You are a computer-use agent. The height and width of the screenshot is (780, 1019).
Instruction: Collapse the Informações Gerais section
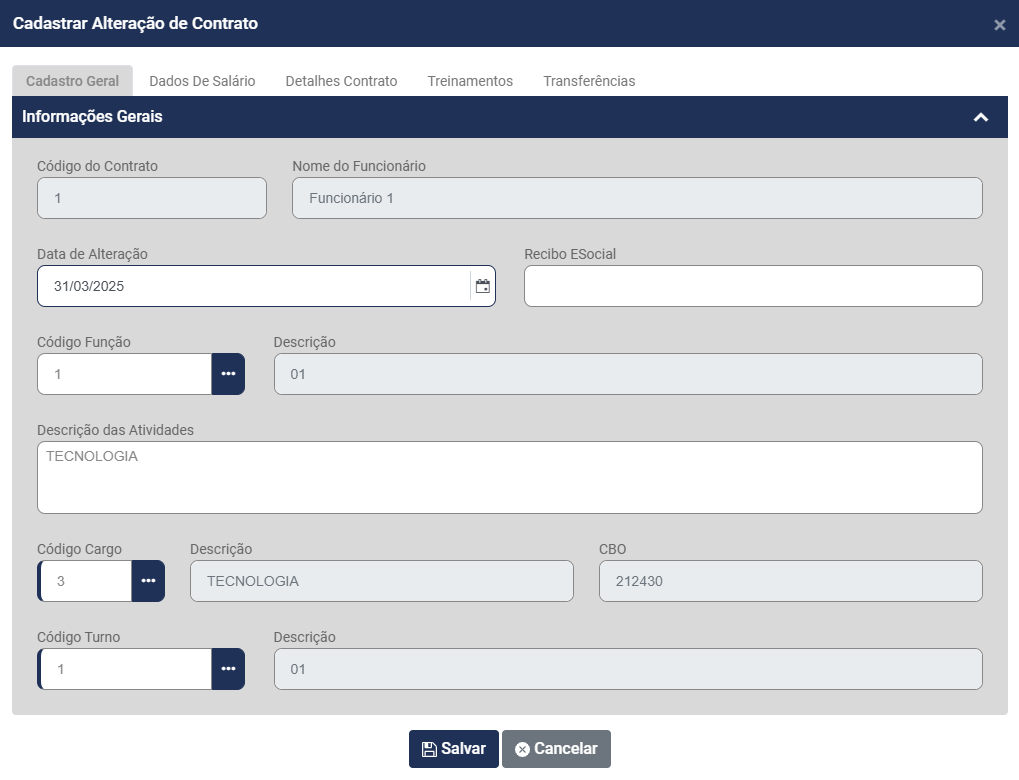click(x=981, y=117)
